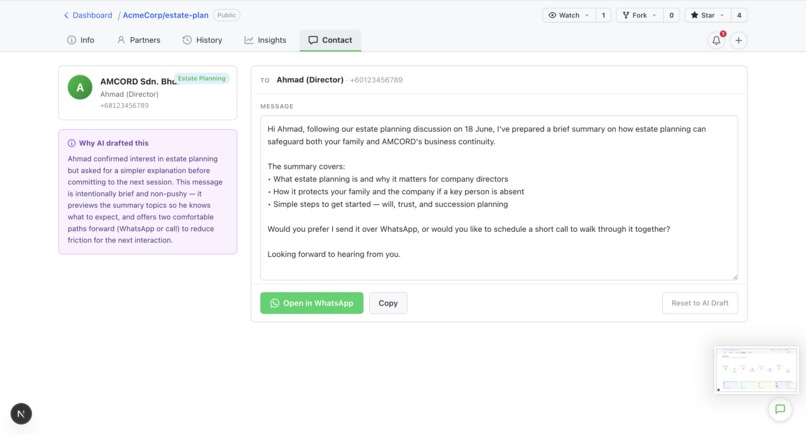Click the Next.js N dev tools badge
806x435 pixels.
coord(21,413)
